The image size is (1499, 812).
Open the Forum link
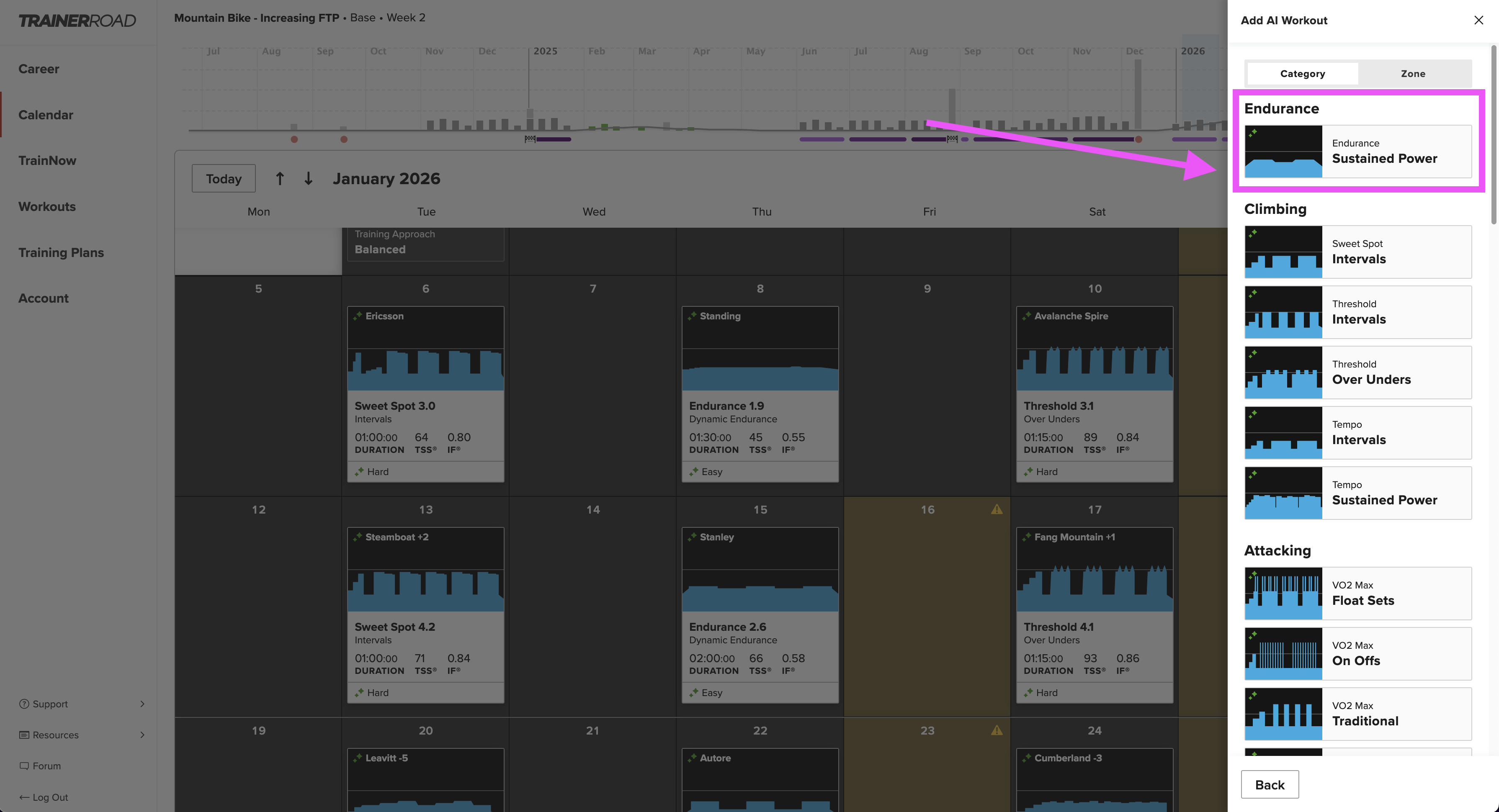40,766
